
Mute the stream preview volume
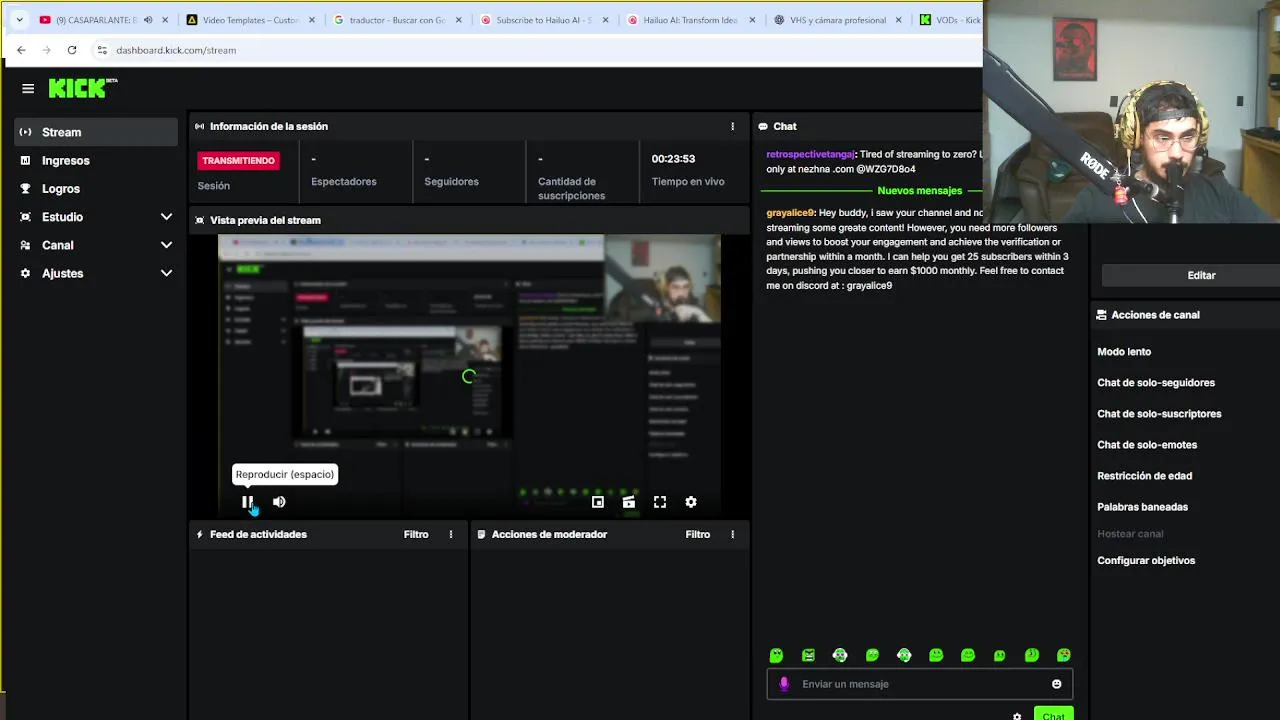[279, 502]
